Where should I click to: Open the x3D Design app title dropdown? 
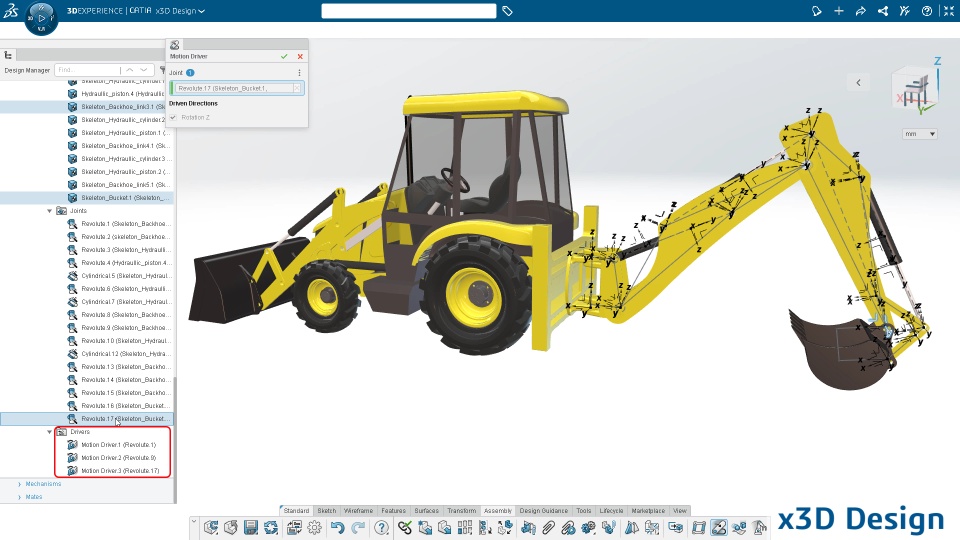point(180,11)
